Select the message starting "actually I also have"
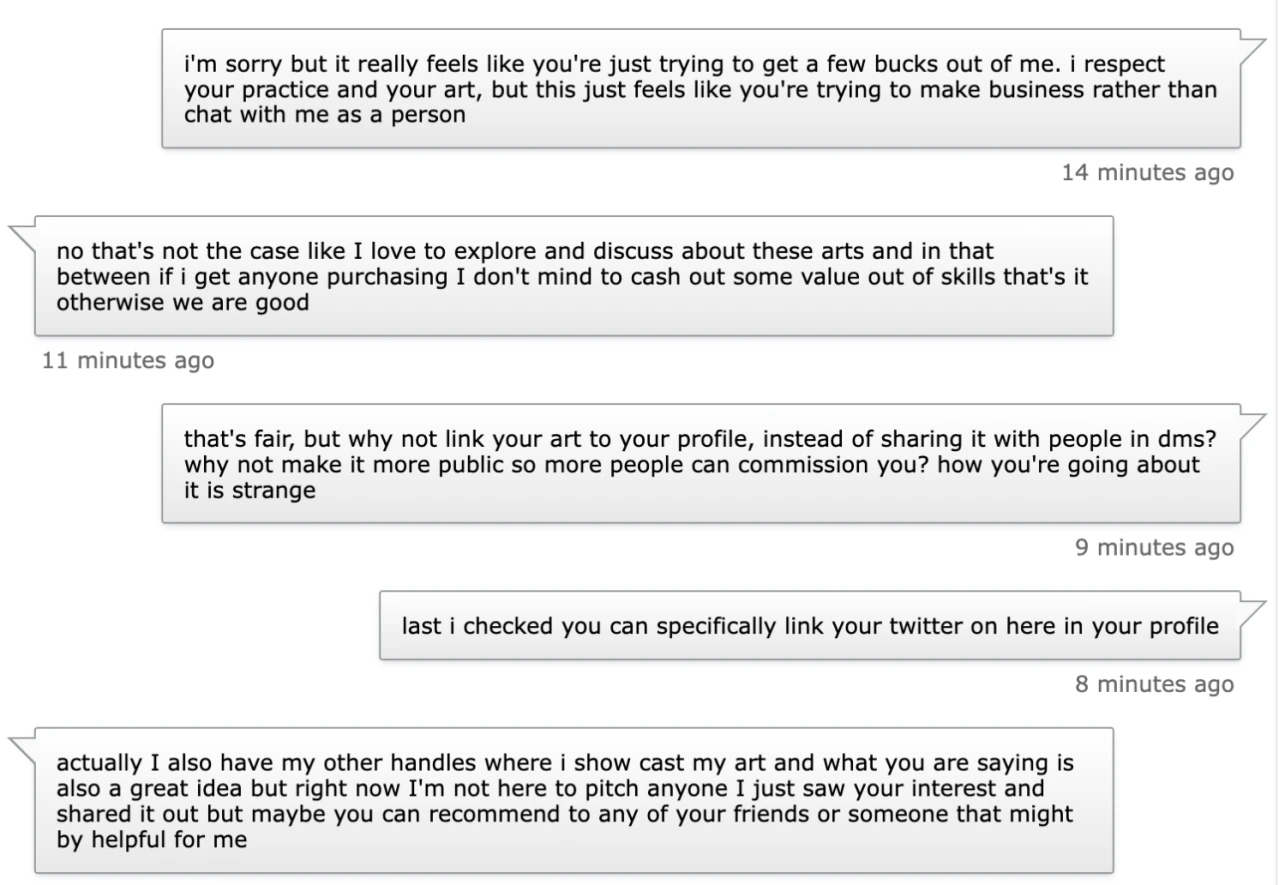Image resolution: width=1279 pixels, height=885 pixels. coord(573,801)
